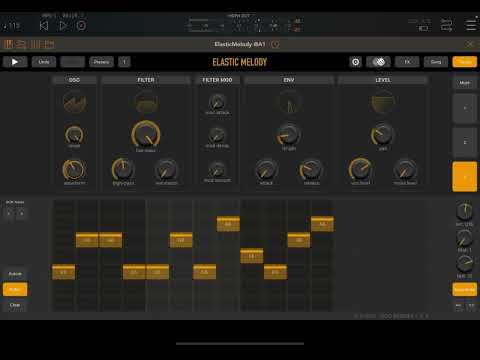480x360 pixels.
Task: Click Elastic Melody's white play button
Action: click(x=15, y=62)
